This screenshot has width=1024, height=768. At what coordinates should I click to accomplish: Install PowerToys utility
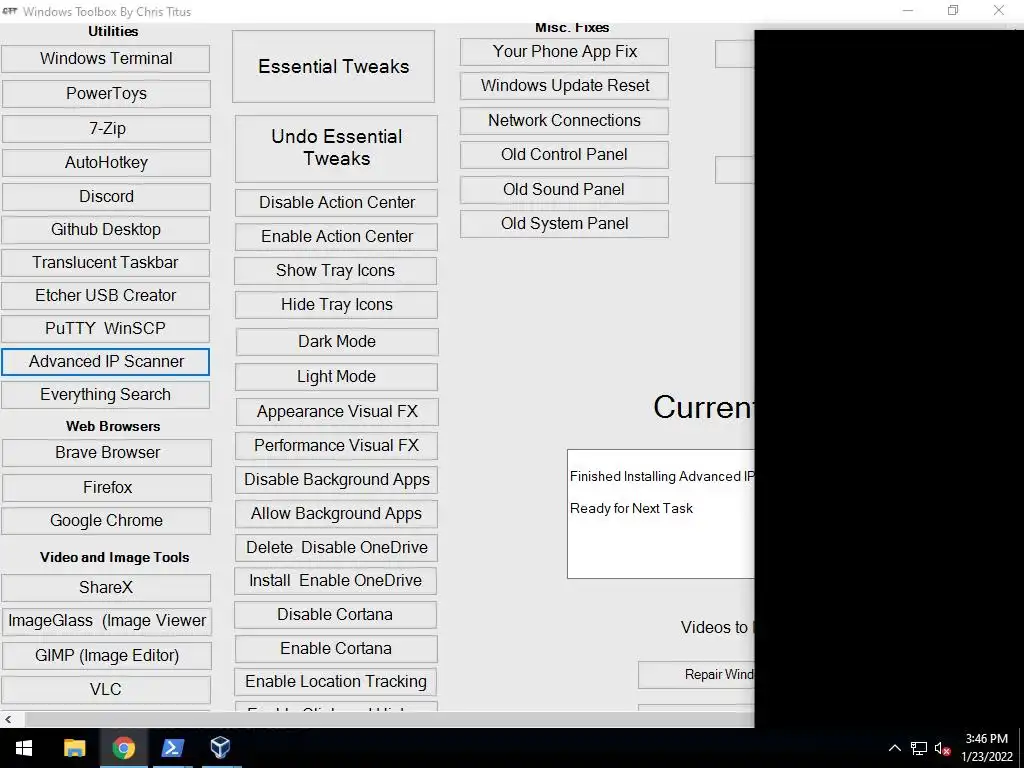click(x=106, y=94)
